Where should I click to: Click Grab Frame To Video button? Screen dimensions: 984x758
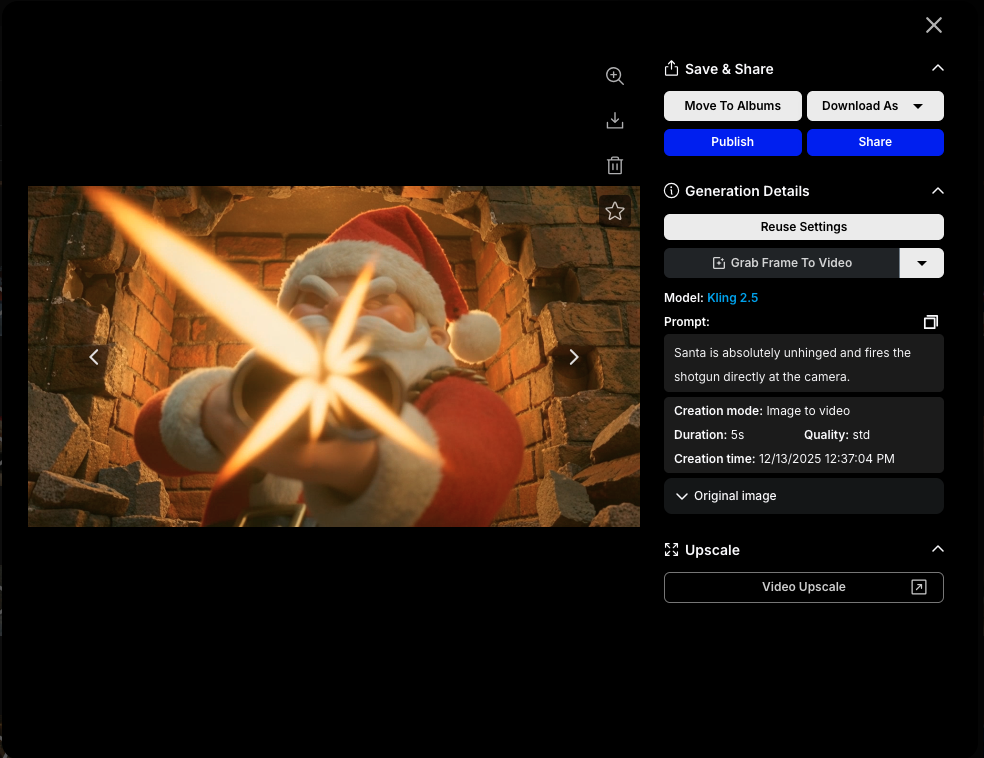coord(781,263)
